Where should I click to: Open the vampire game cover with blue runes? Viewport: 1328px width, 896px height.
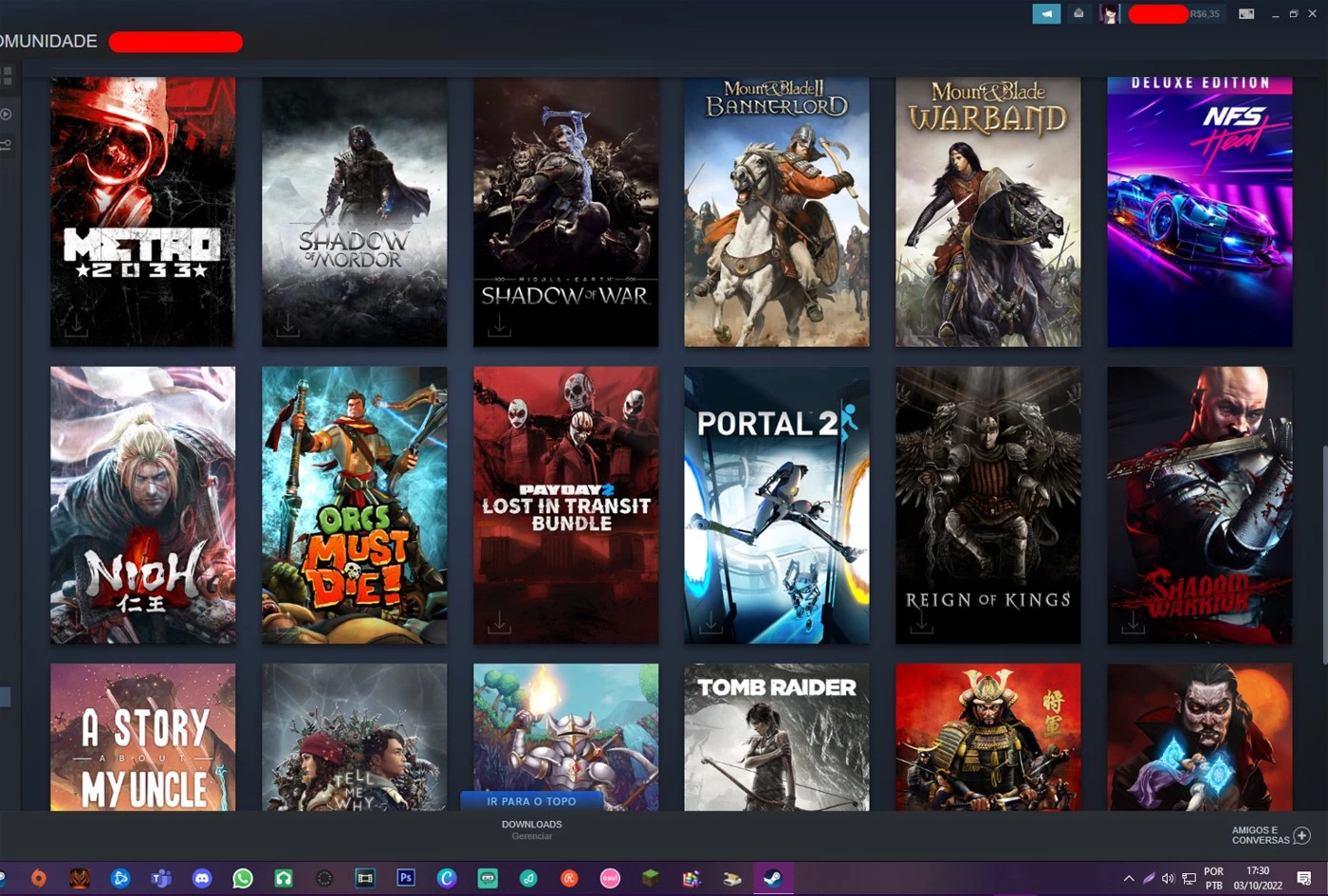(x=1199, y=737)
